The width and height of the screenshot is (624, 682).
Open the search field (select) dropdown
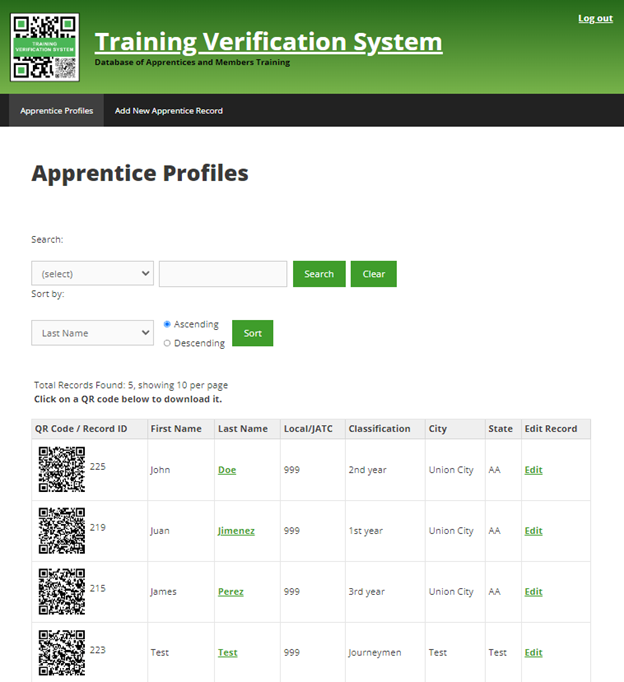point(92,273)
